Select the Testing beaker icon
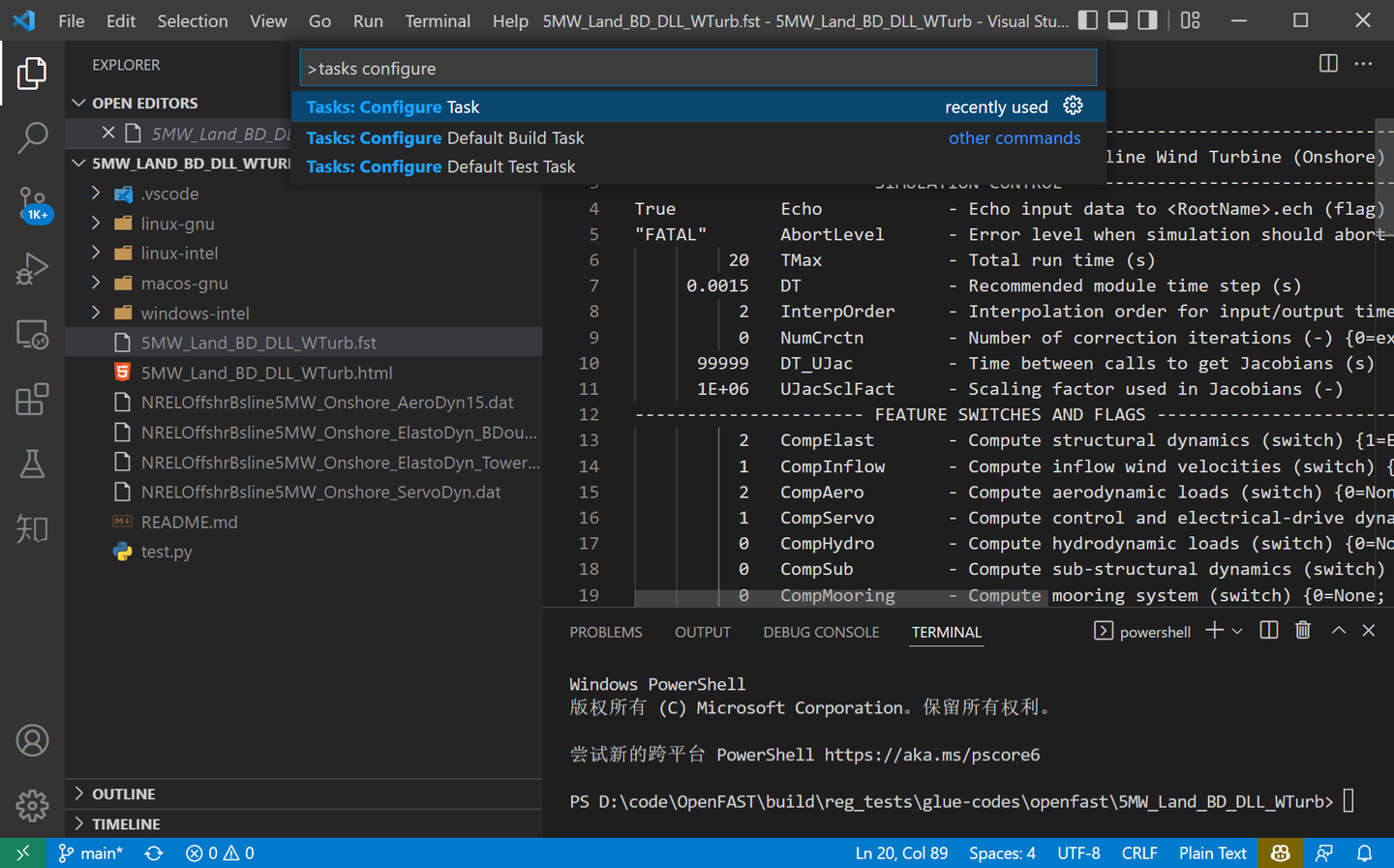Viewport: 1394px width, 868px height. click(32, 464)
